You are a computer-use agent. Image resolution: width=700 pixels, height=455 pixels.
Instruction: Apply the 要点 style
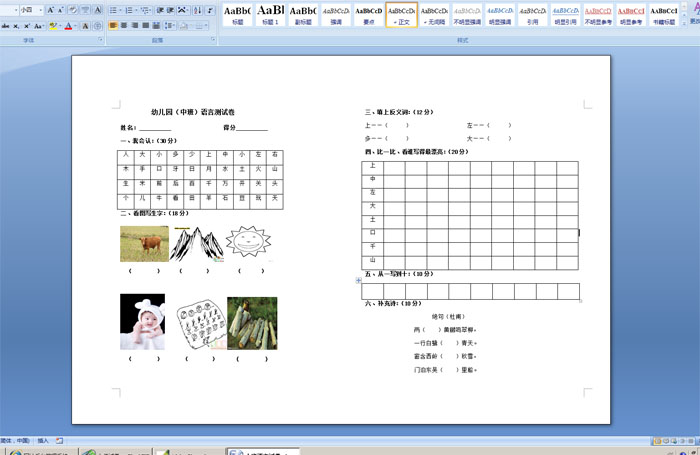(x=369, y=15)
